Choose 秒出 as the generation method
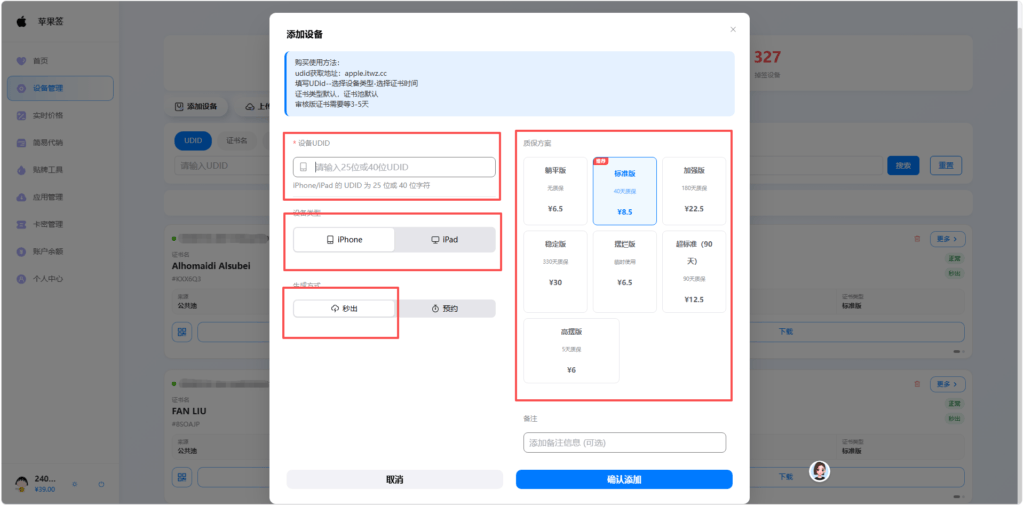This screenshot has width=1024, height=505. click(x=344, y=308)
